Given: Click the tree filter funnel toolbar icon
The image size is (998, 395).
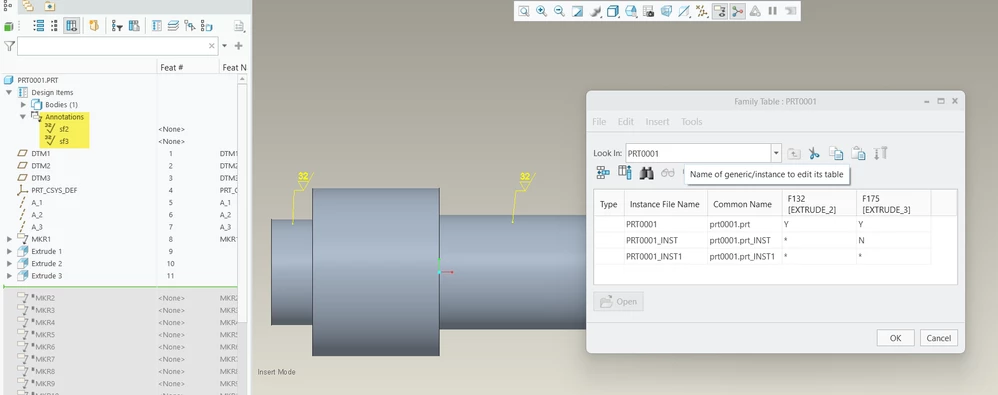Looking at the screenshot, I should (x=117, y=26).
